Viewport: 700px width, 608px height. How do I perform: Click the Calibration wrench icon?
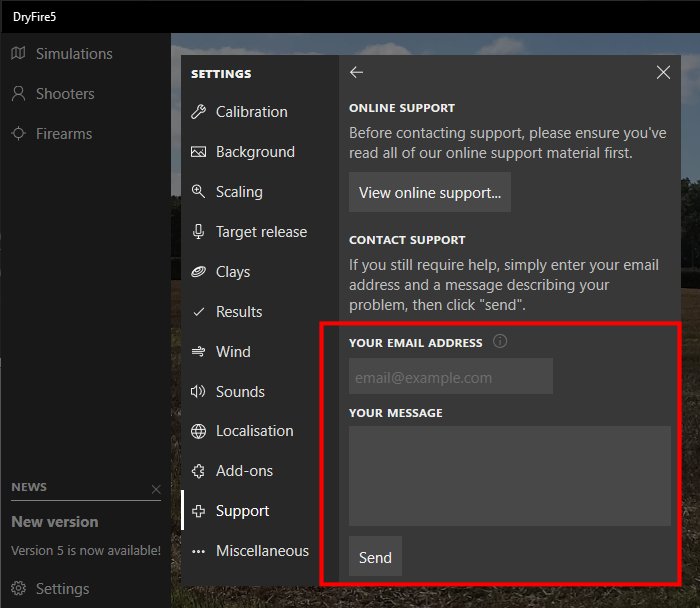(198, 112)
